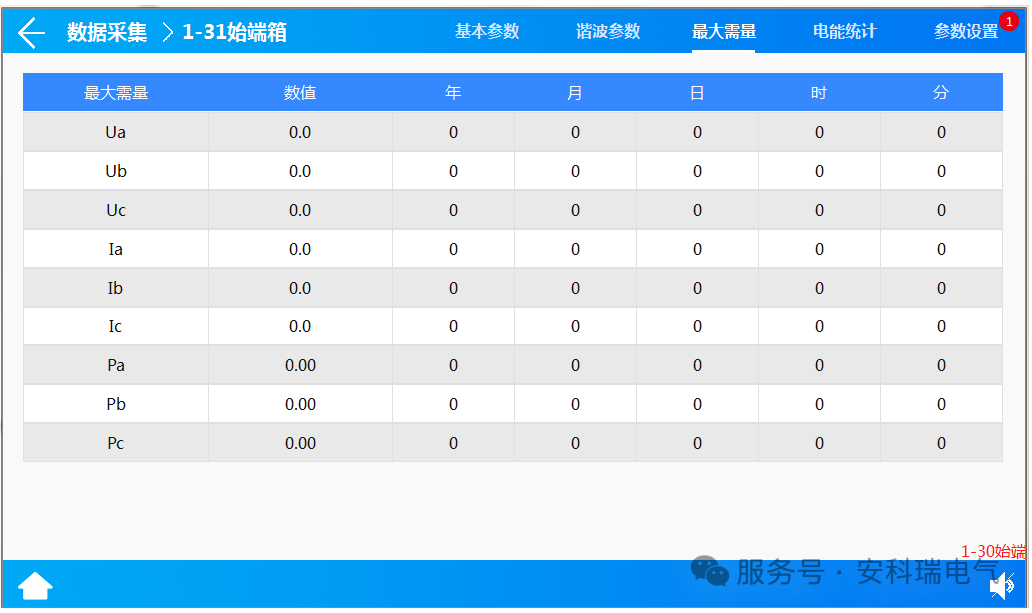
Task: Click the 日 column header
Action: 697,93
